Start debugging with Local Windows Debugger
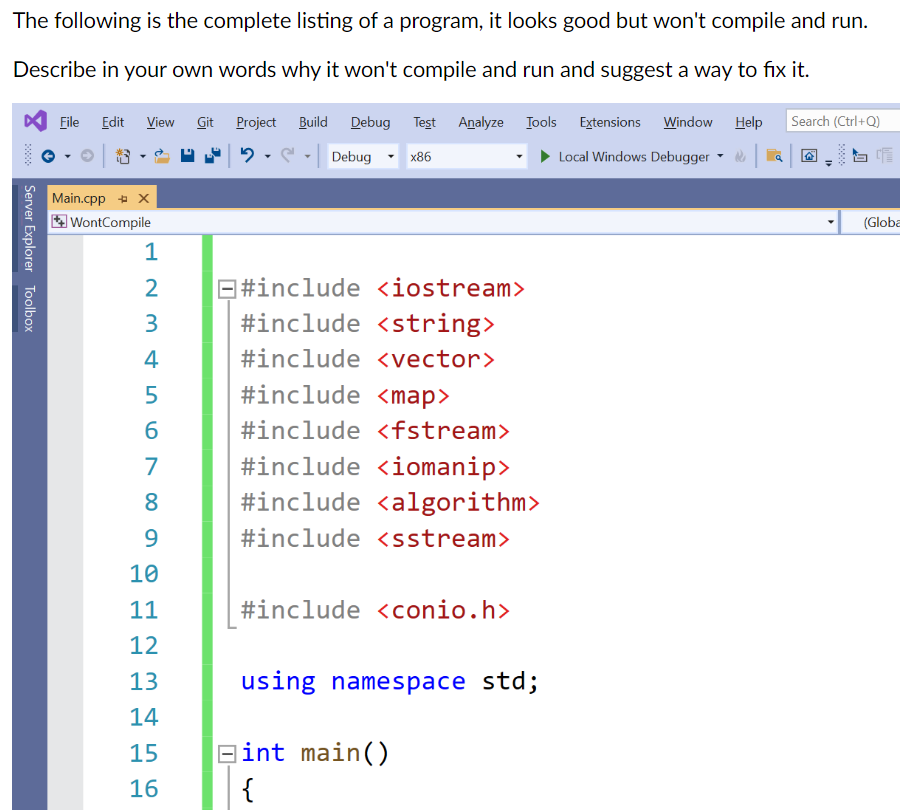The image size is (915, 810). pos(630,156)
